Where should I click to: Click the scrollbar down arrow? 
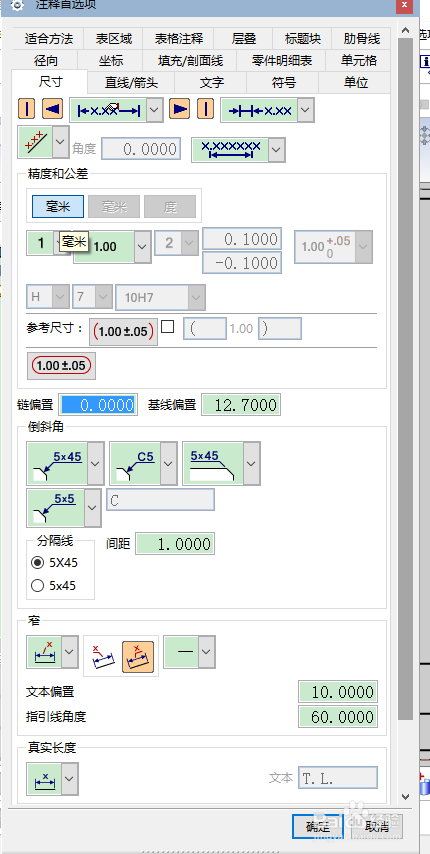tap(406, 797)
